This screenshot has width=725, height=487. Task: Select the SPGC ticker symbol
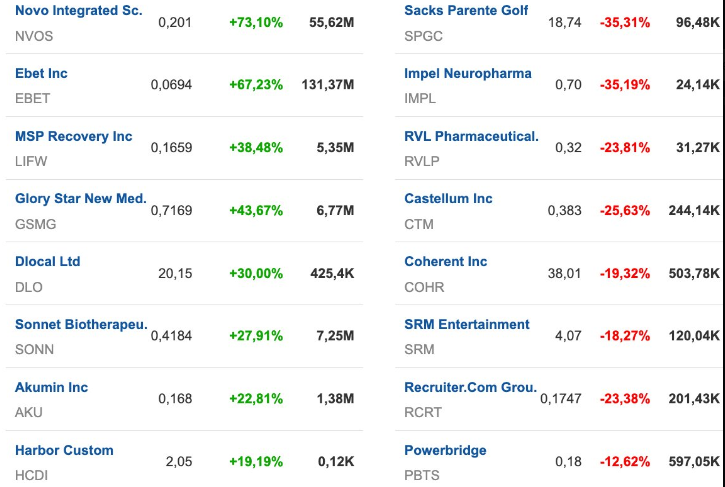tap(424, 36)
